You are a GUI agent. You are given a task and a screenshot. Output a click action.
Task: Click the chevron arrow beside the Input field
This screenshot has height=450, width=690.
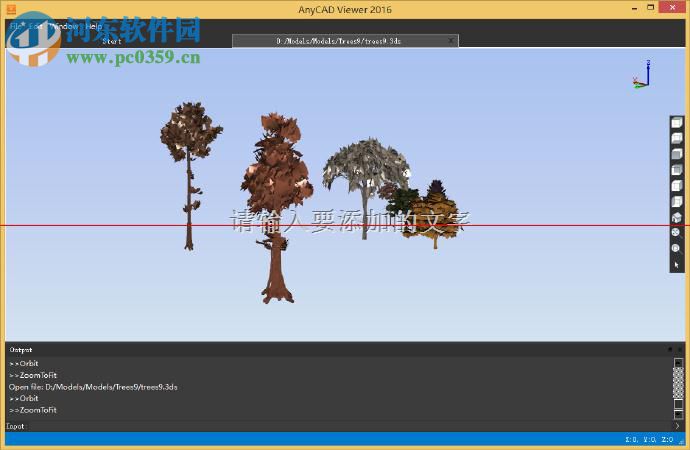click(678, 426)
